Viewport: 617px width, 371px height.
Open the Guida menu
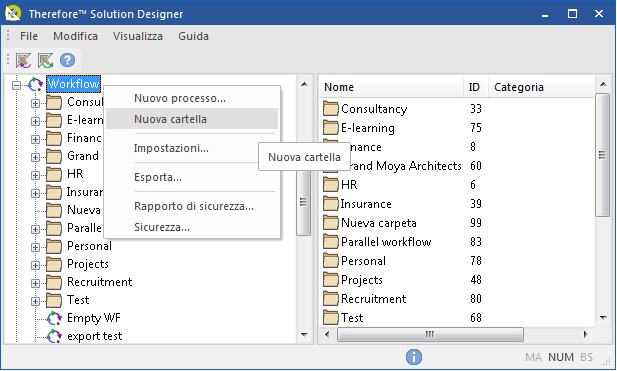click(193, 36)
